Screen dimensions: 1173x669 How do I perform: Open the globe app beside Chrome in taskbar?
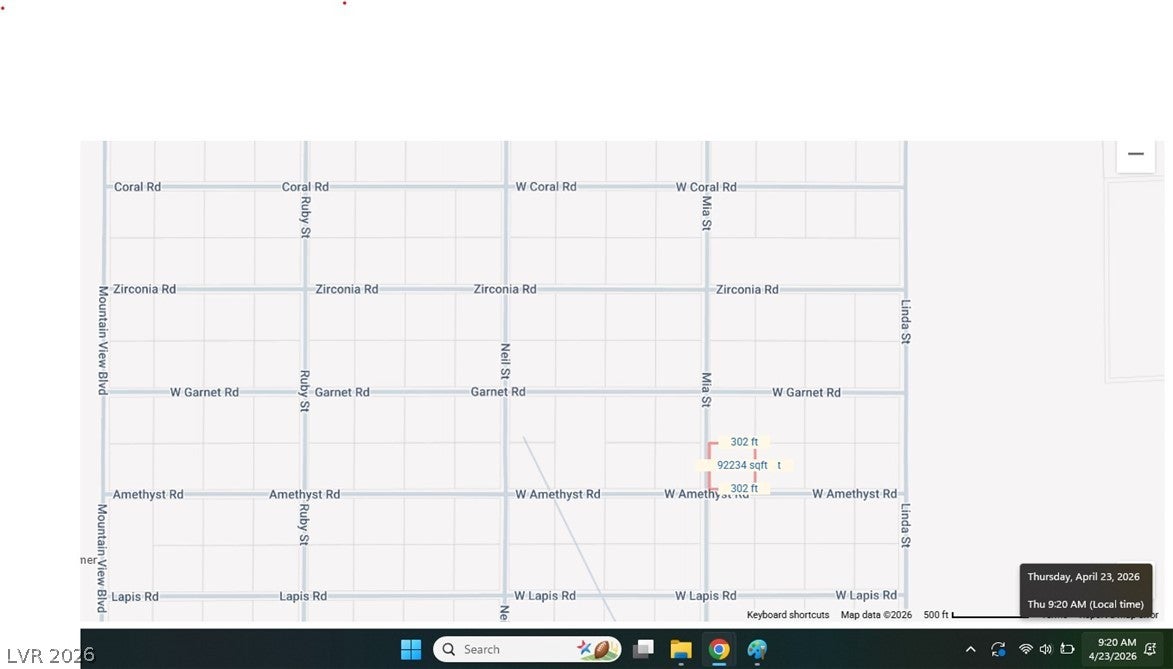757,649
